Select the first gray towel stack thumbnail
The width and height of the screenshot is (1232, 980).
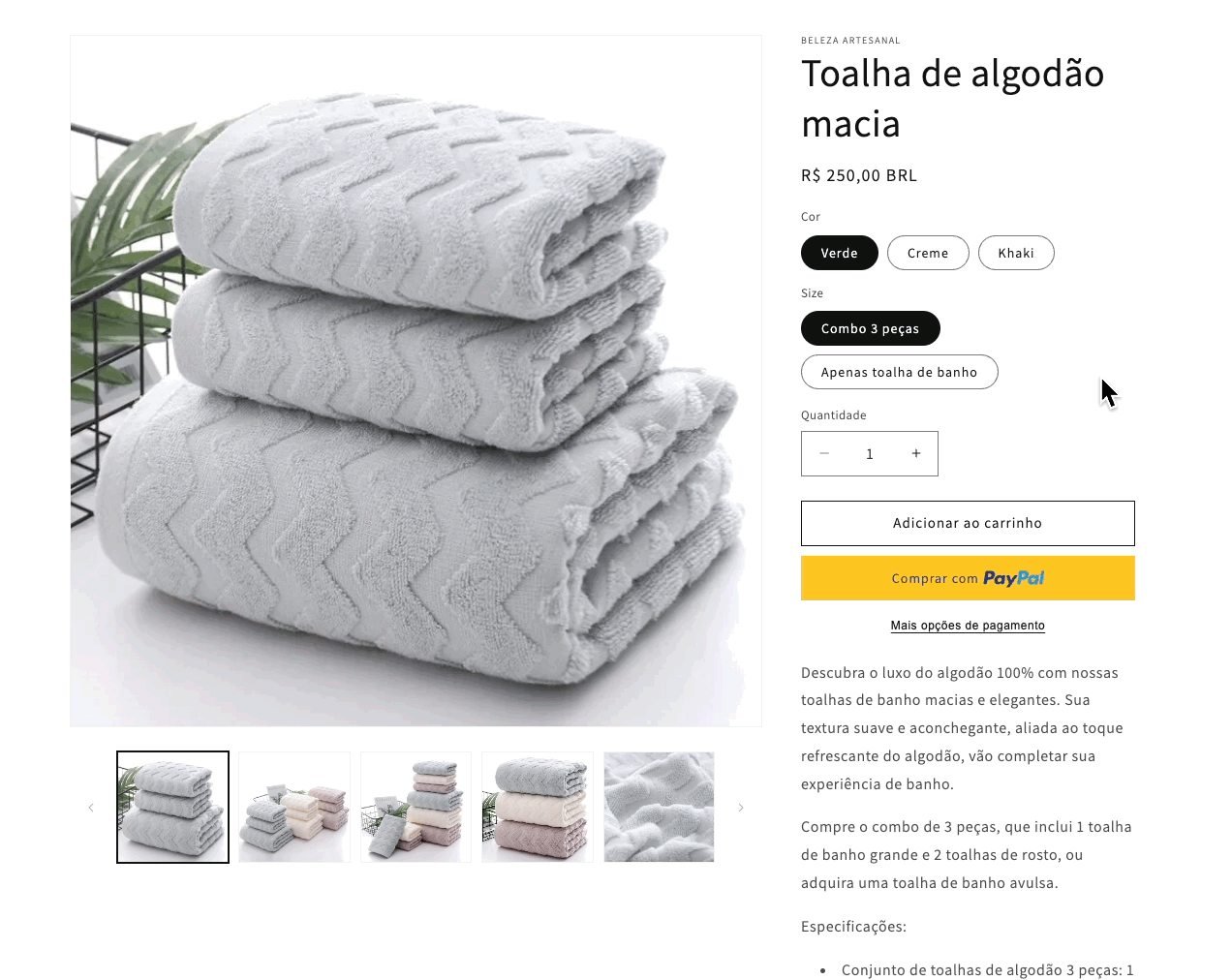(173, 808)
